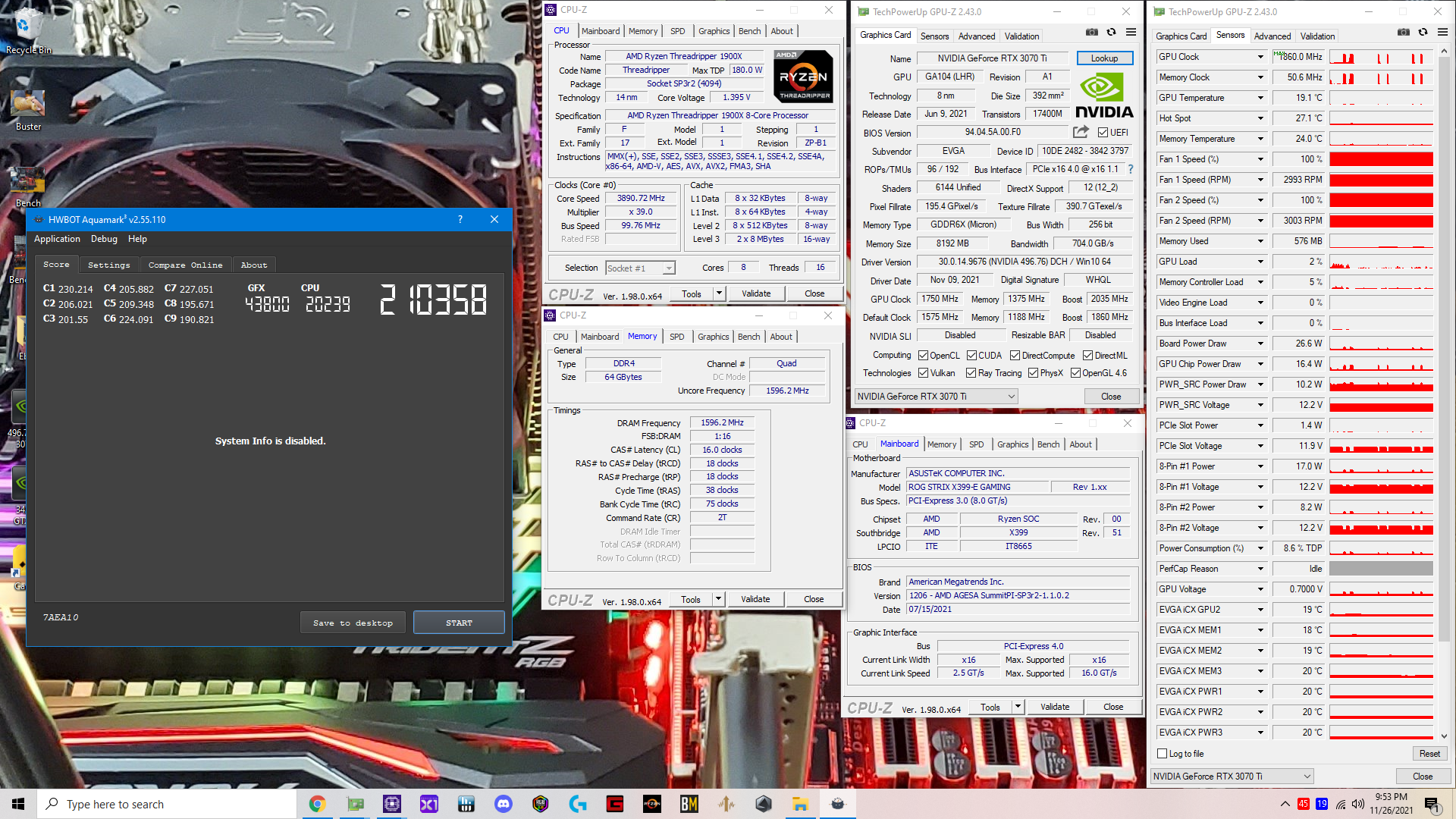Click Reset button in GPU-Z Sensors
Viewport: 1456px width, 819px height.
(1429, 754)
